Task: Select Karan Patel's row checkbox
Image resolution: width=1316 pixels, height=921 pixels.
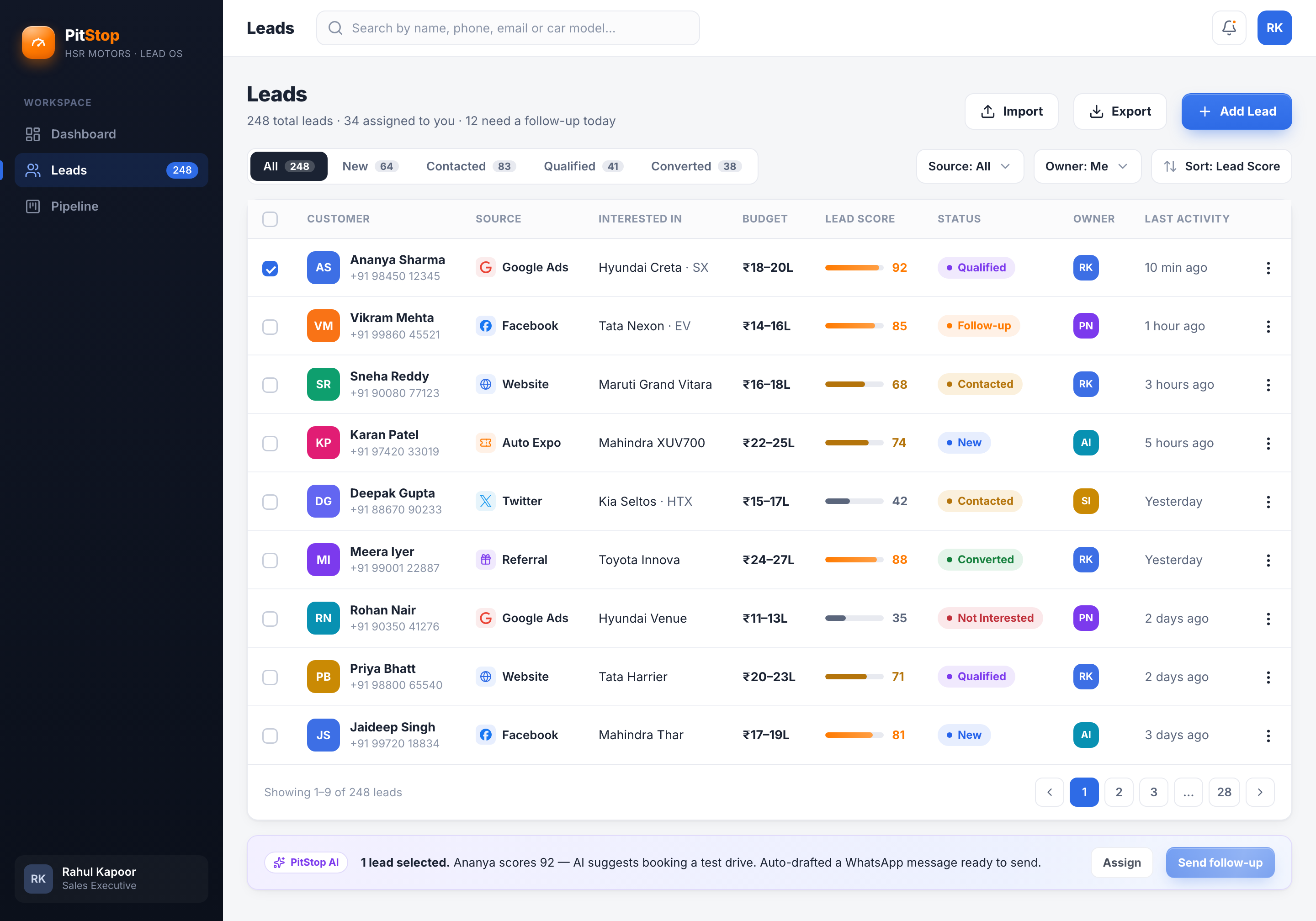Action: tap(270, 444)
